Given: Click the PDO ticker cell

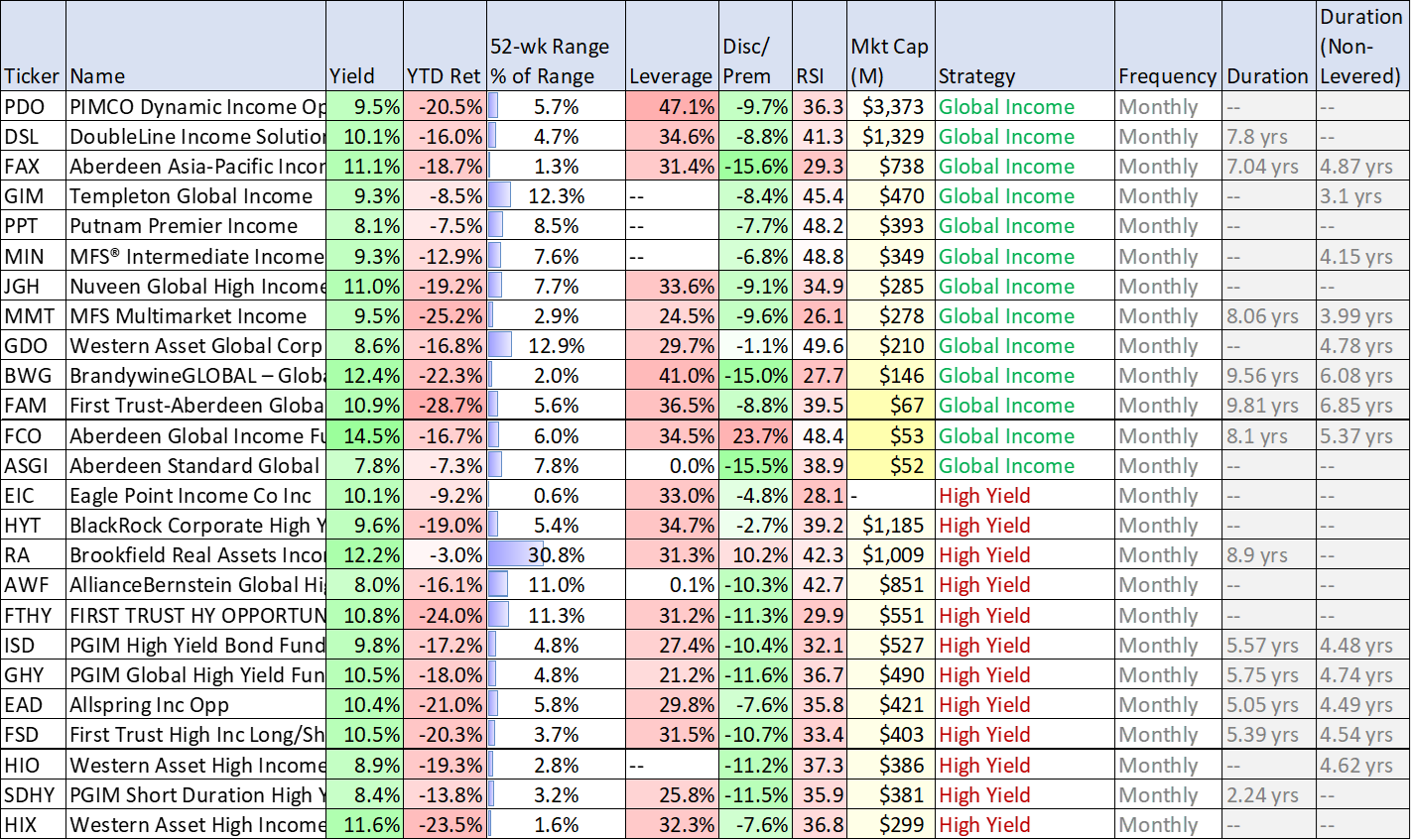Looking at the screenshot, I should 33,107.
